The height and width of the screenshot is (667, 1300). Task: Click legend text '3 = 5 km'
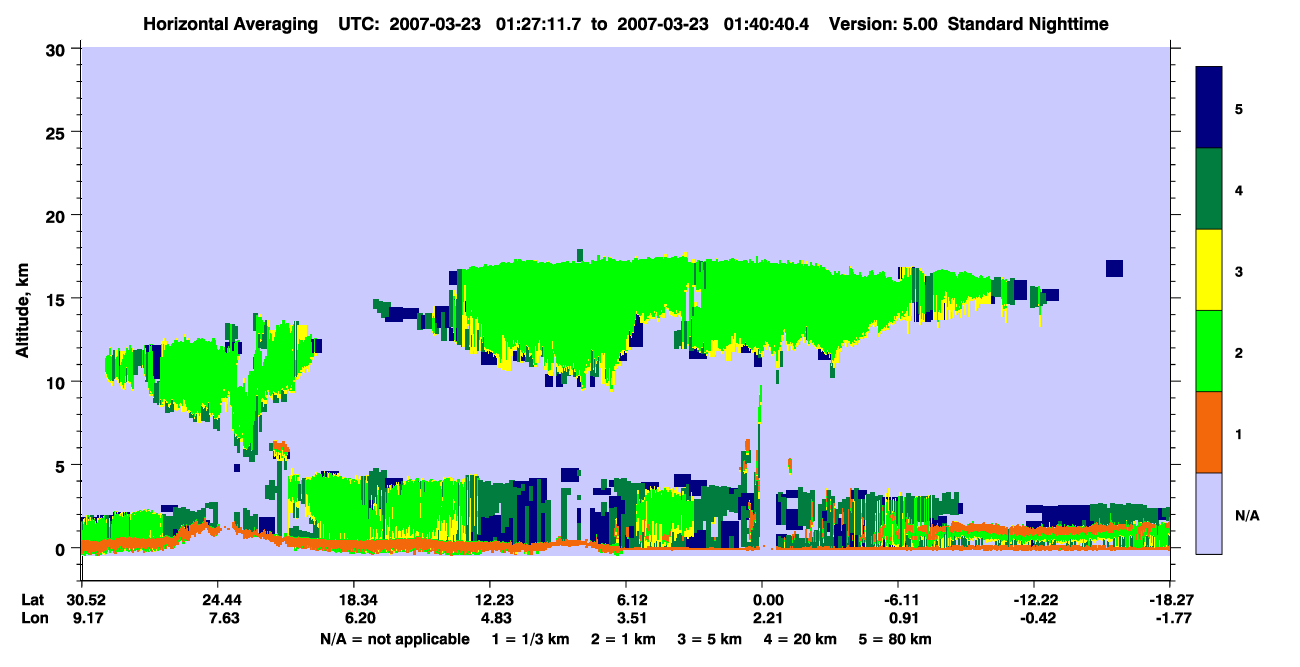710,639
